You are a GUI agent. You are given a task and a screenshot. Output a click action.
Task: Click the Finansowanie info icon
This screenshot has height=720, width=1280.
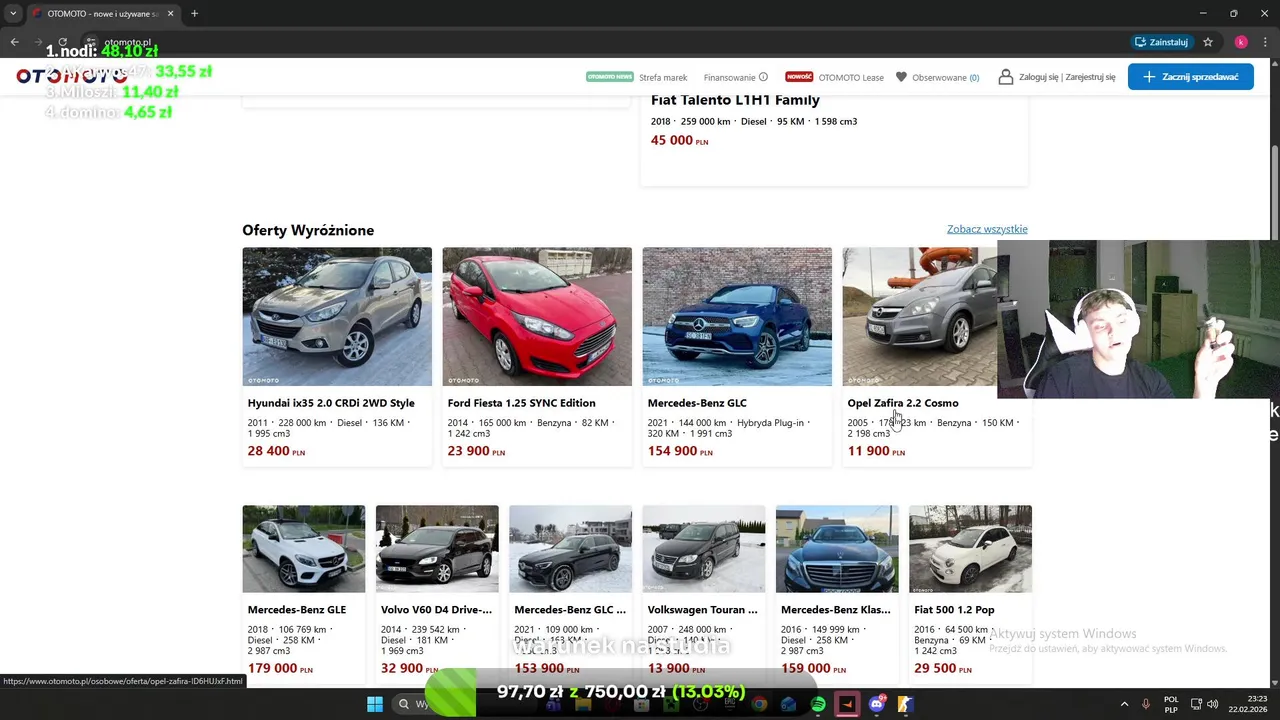tap(763, 77)
